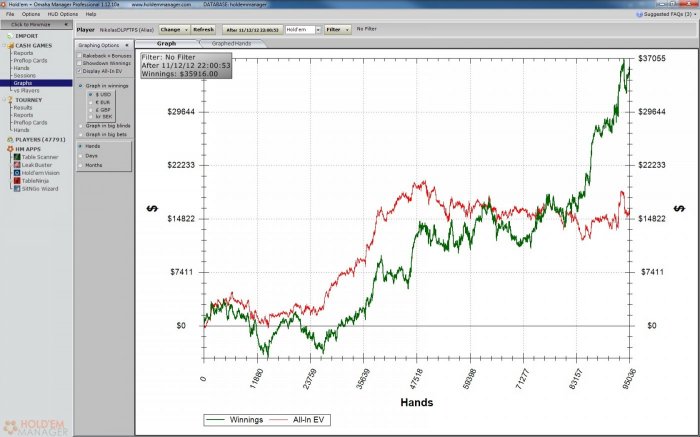Select the Graphs tree item
700x437 pixels.
point(36,83)
